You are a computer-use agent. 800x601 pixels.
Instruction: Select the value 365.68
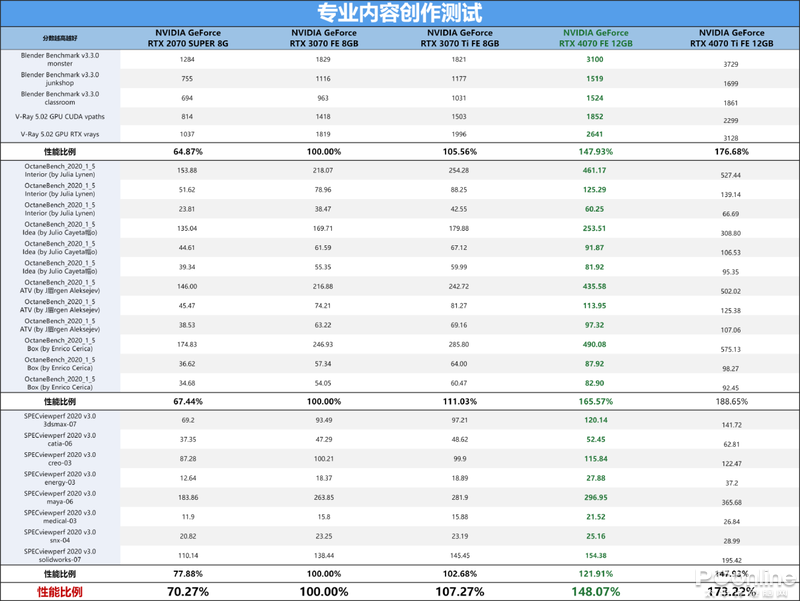[732, 503]
